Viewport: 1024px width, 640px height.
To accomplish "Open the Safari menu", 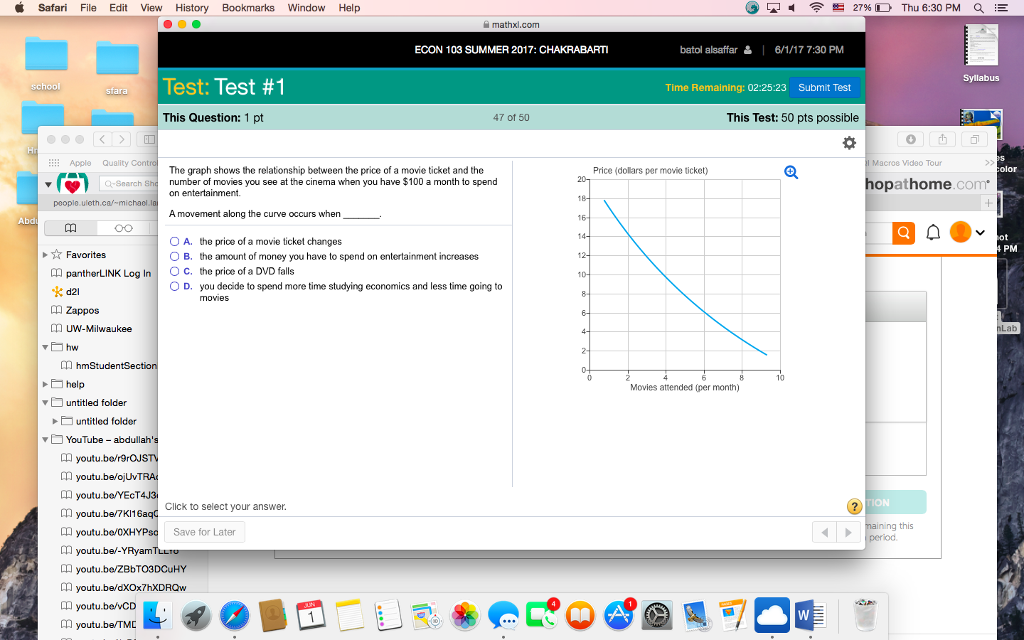I will [x=52, y=8].
